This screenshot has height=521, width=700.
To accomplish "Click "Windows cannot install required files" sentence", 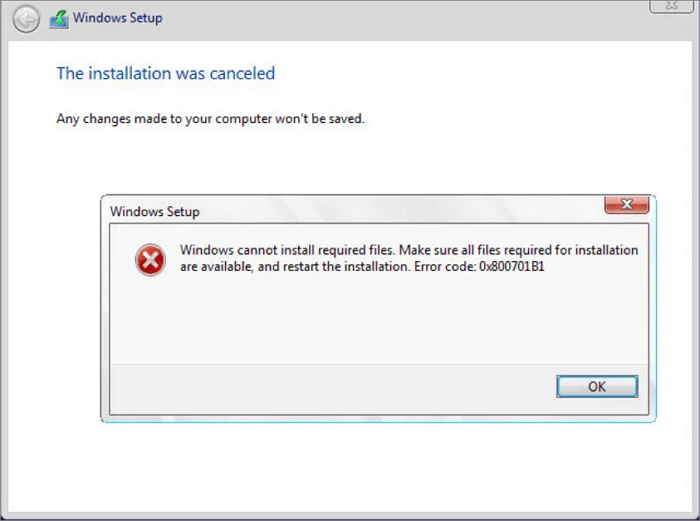I will point(290,250).
